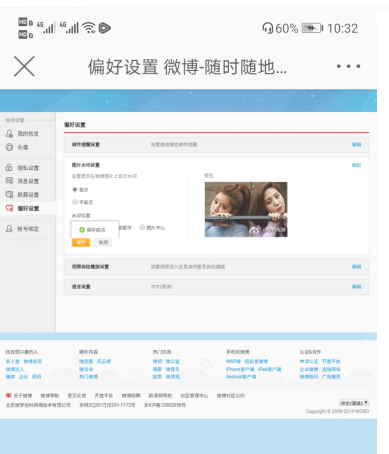Open the WAP版 link
The width and height of the screenshot is (389, 454).
[233, 361]
